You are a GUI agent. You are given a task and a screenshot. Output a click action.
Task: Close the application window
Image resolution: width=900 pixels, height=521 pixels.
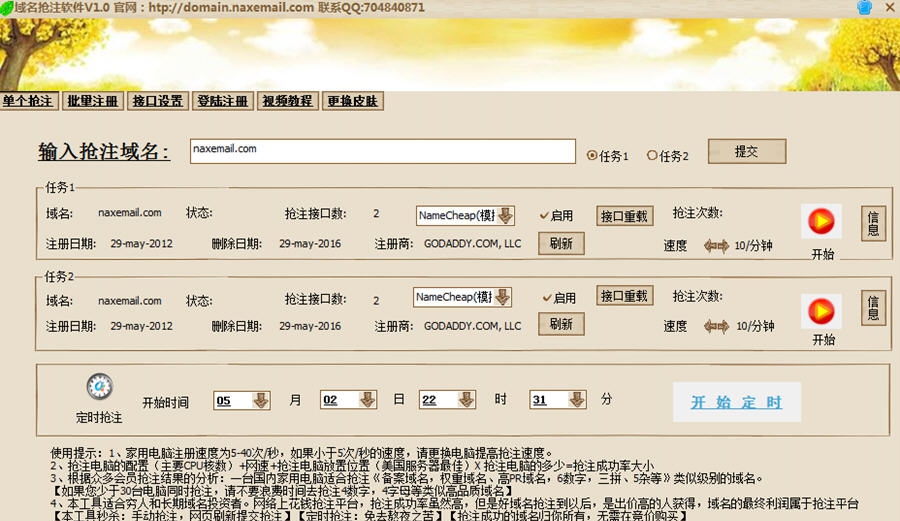coord(890,7)
